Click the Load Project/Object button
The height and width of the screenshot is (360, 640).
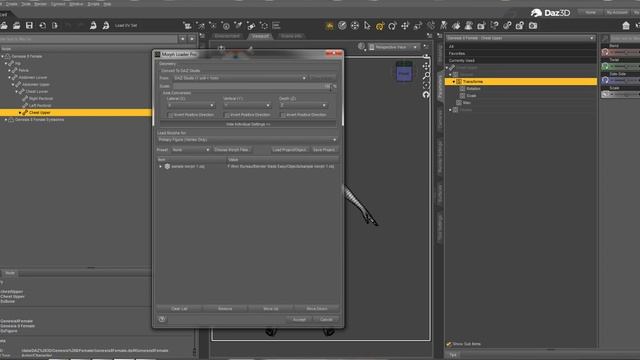pyautogui.click(x=289, y=150)
